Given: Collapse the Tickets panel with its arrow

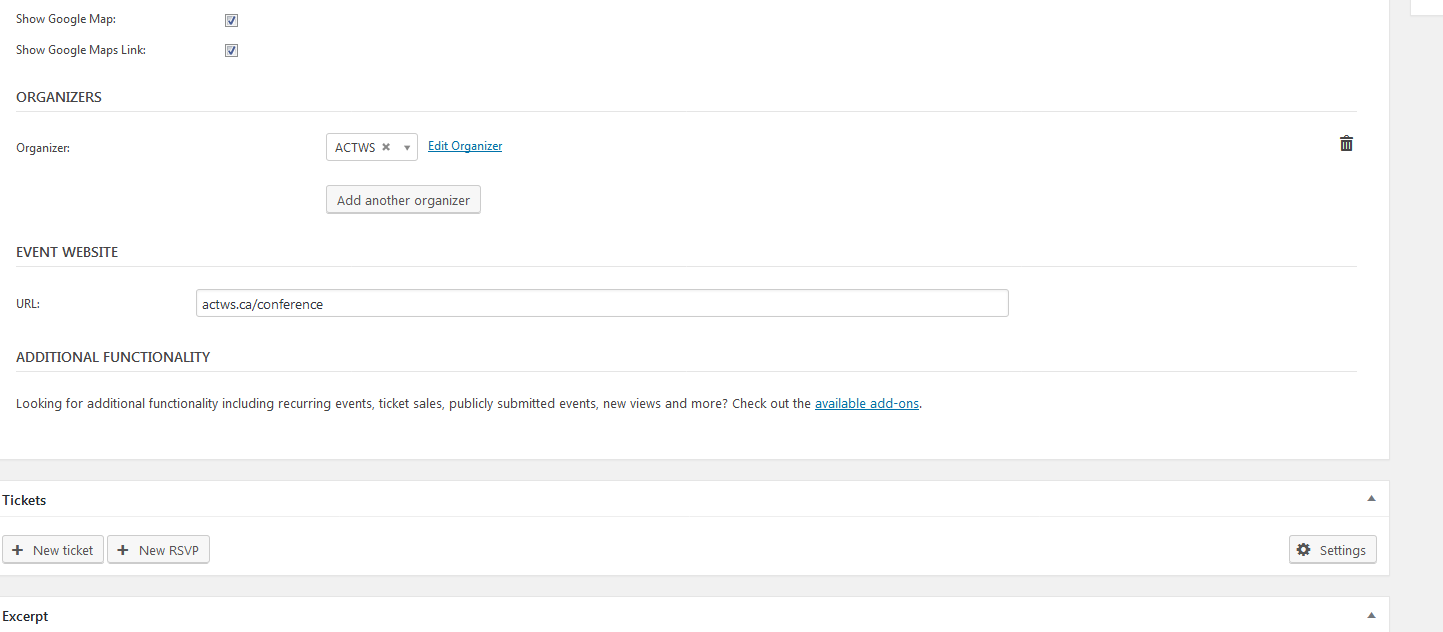Looking at the screenshot, I should tap(1371, 499).
